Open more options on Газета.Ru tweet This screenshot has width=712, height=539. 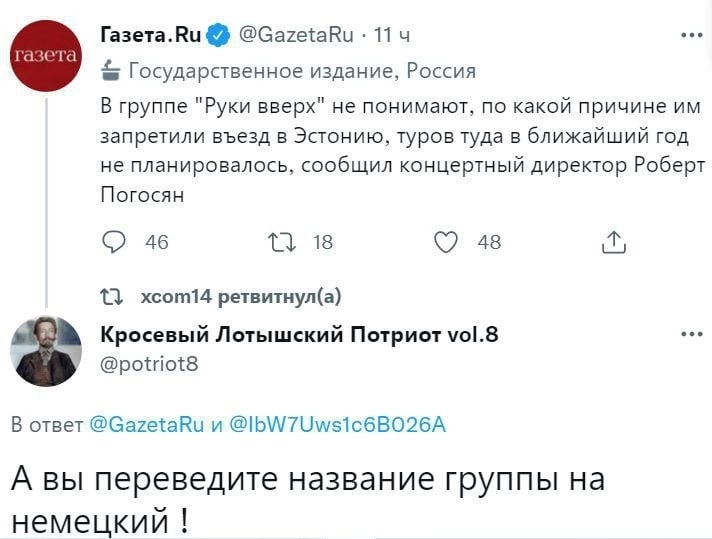pyautogui.click(x=690, y=36)
